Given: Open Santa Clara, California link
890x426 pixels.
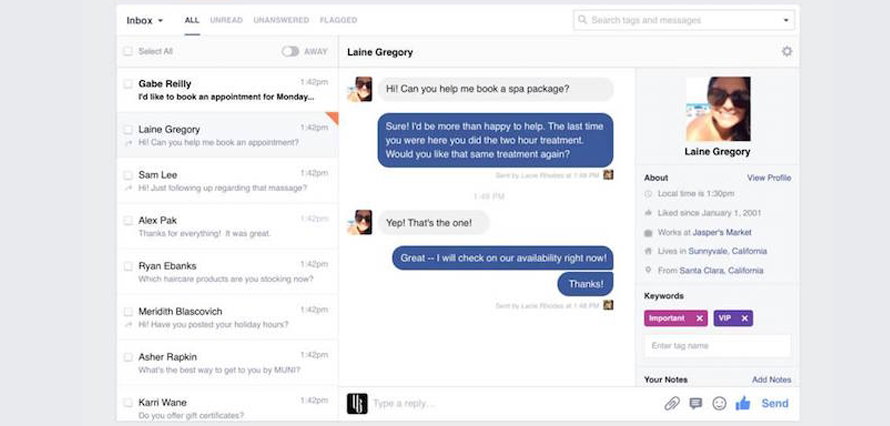Looking at the screenshot, I should (721, 271).
